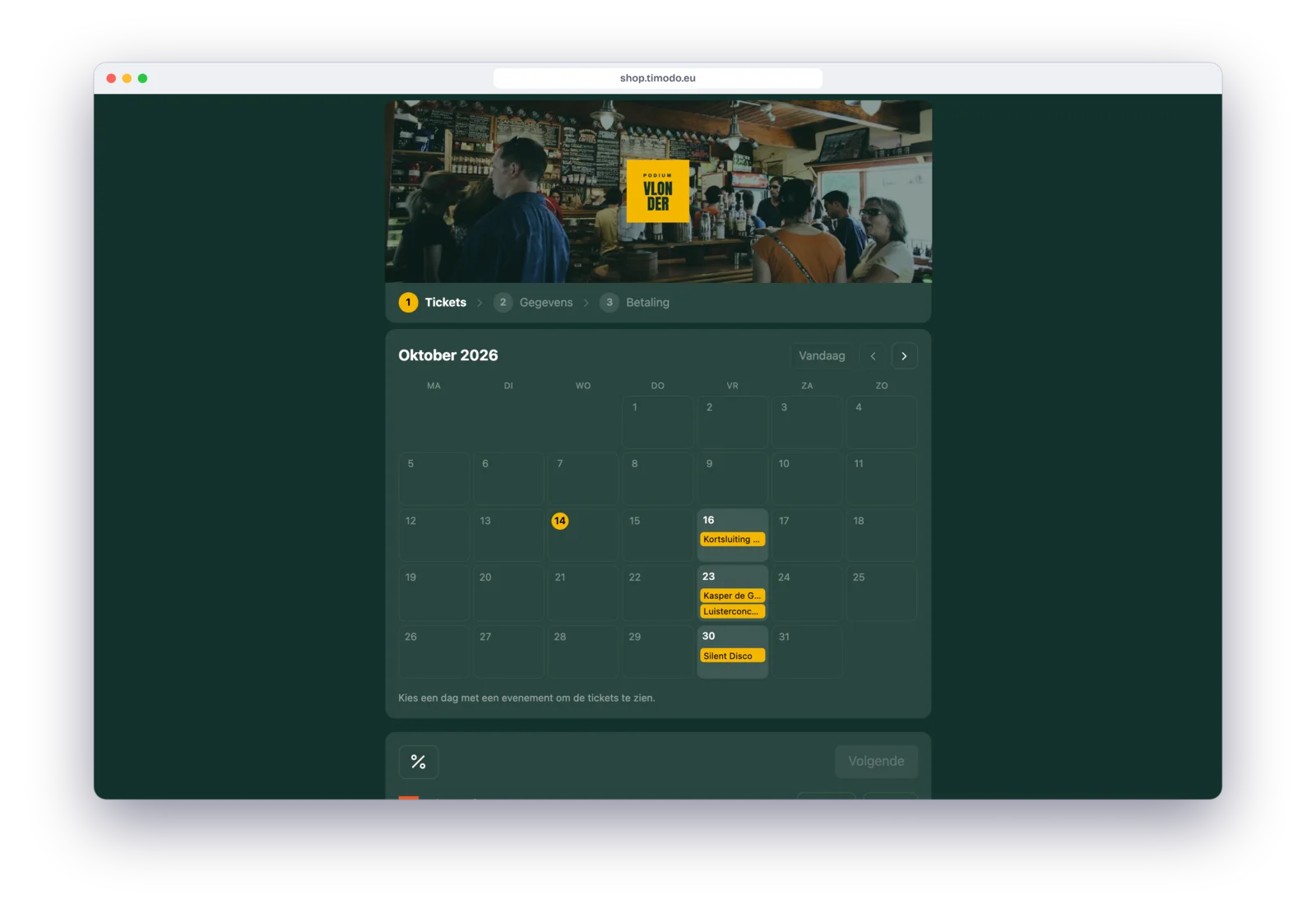Image resolution: width=1316 pixels, height=909 pixels.
Task: Open the Silent Disco event
Action: (732, 656)
